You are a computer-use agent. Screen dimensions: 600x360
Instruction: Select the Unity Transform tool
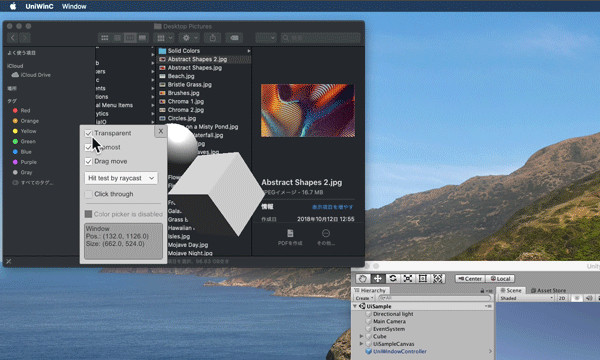tap(437, 279)
